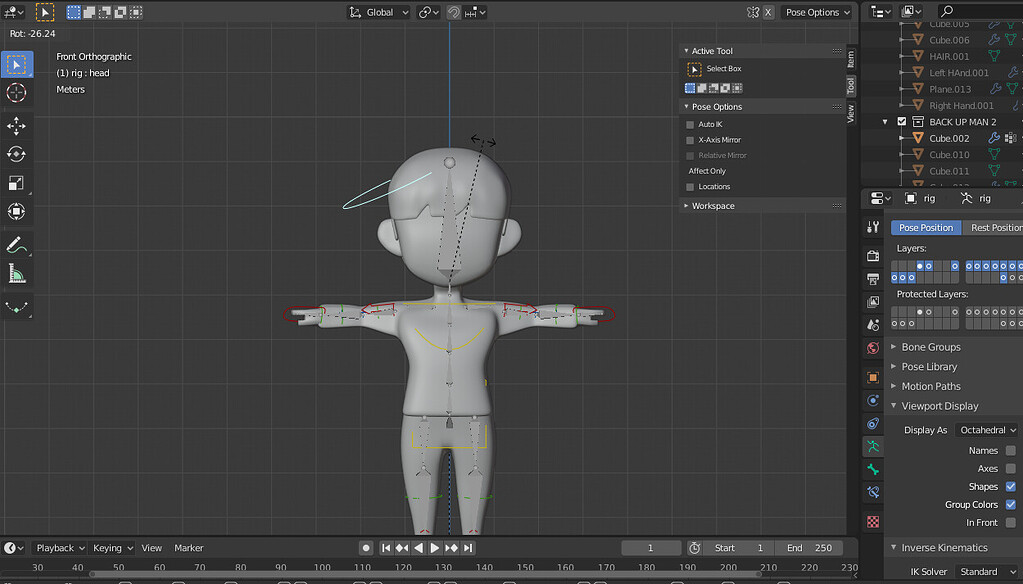Open Display As Octahedral dropdown

(988, 430)
